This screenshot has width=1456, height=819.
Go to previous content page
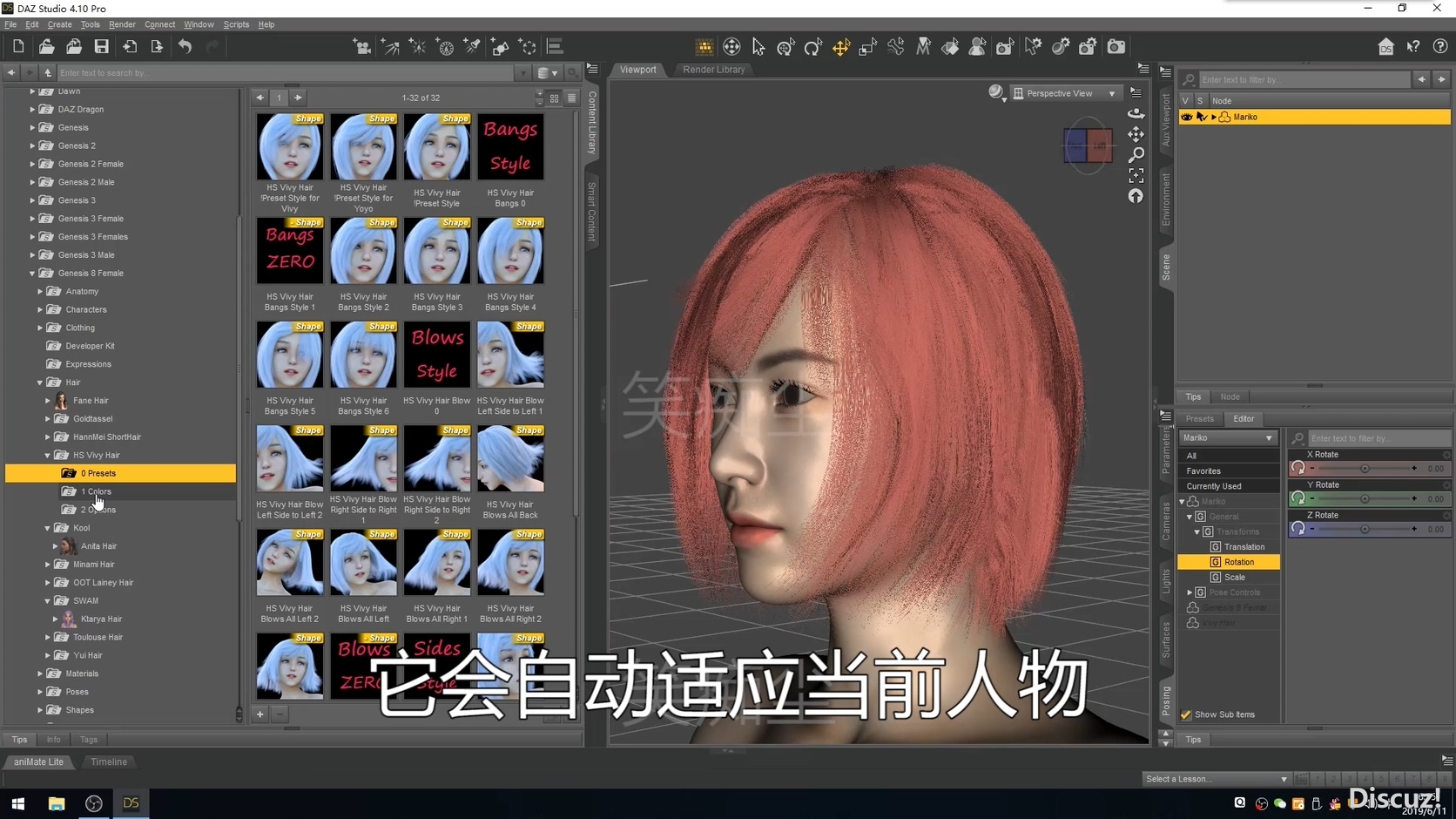[x=260, y=98]
